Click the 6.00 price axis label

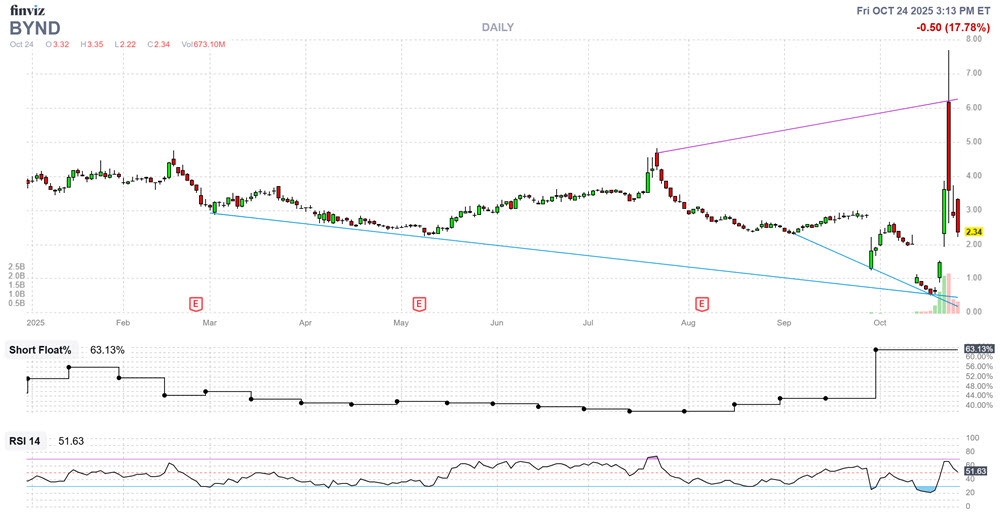point(974,108)
